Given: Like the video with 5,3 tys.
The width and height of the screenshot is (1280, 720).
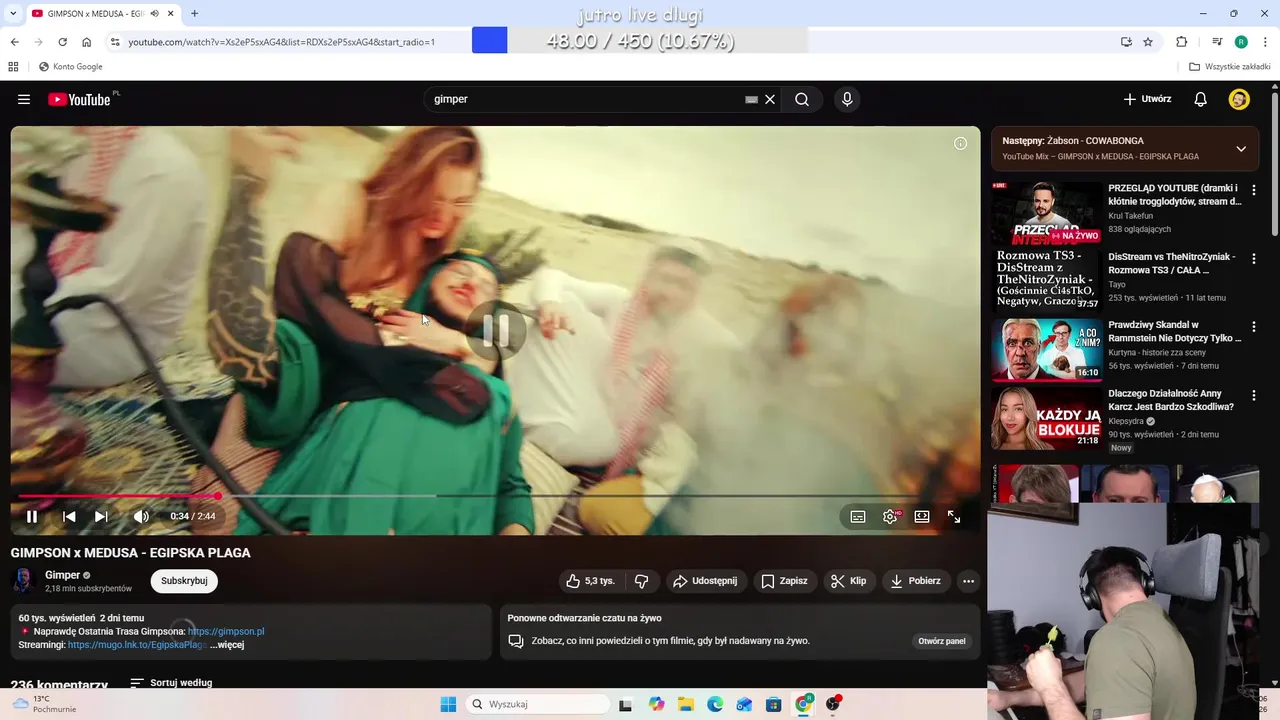Looking at the screenshot, I should [x=590, y=581].
